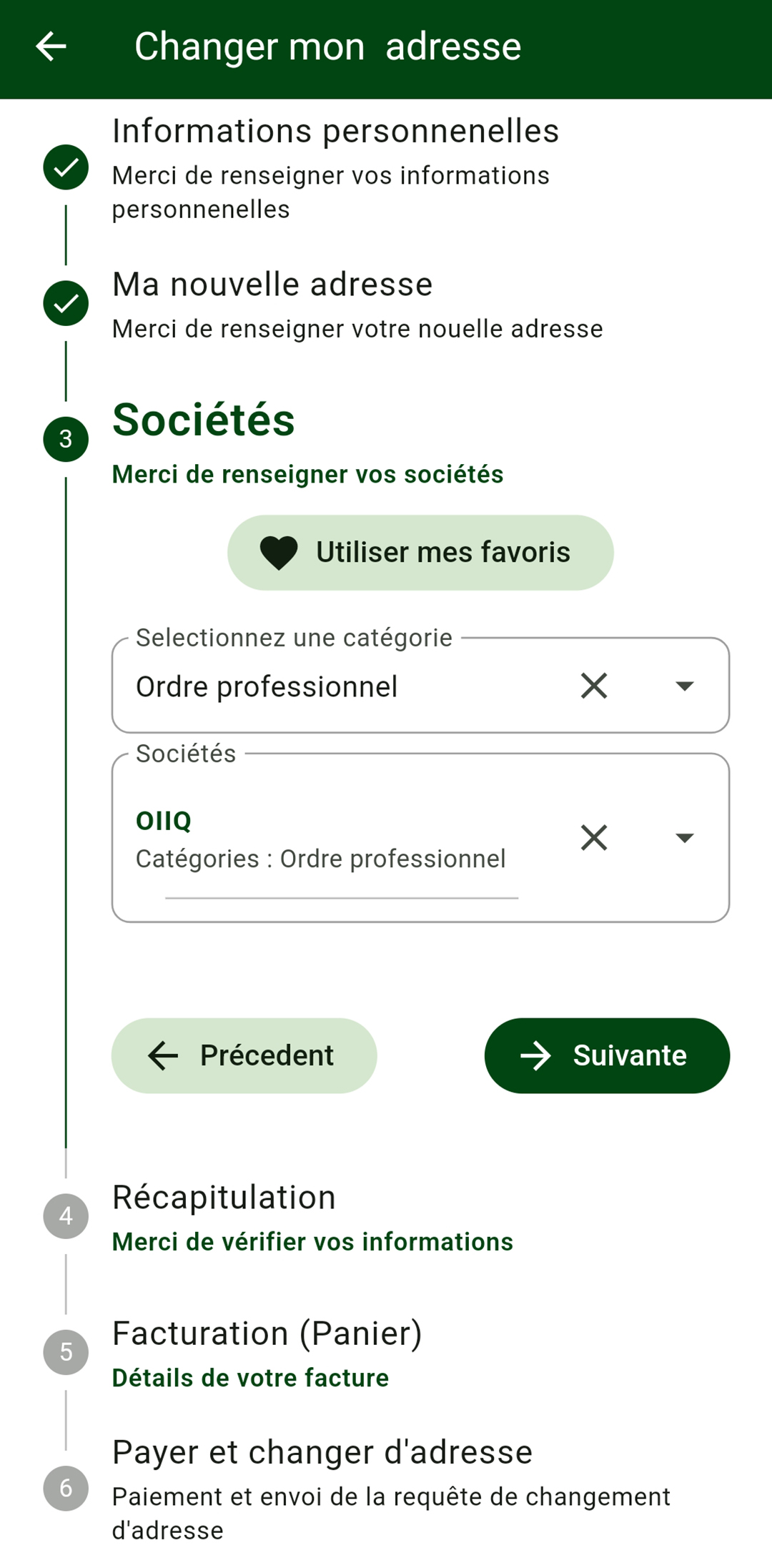
Task: Open the Selectionnez une catégorie combo box
Action: pos(420,686)
